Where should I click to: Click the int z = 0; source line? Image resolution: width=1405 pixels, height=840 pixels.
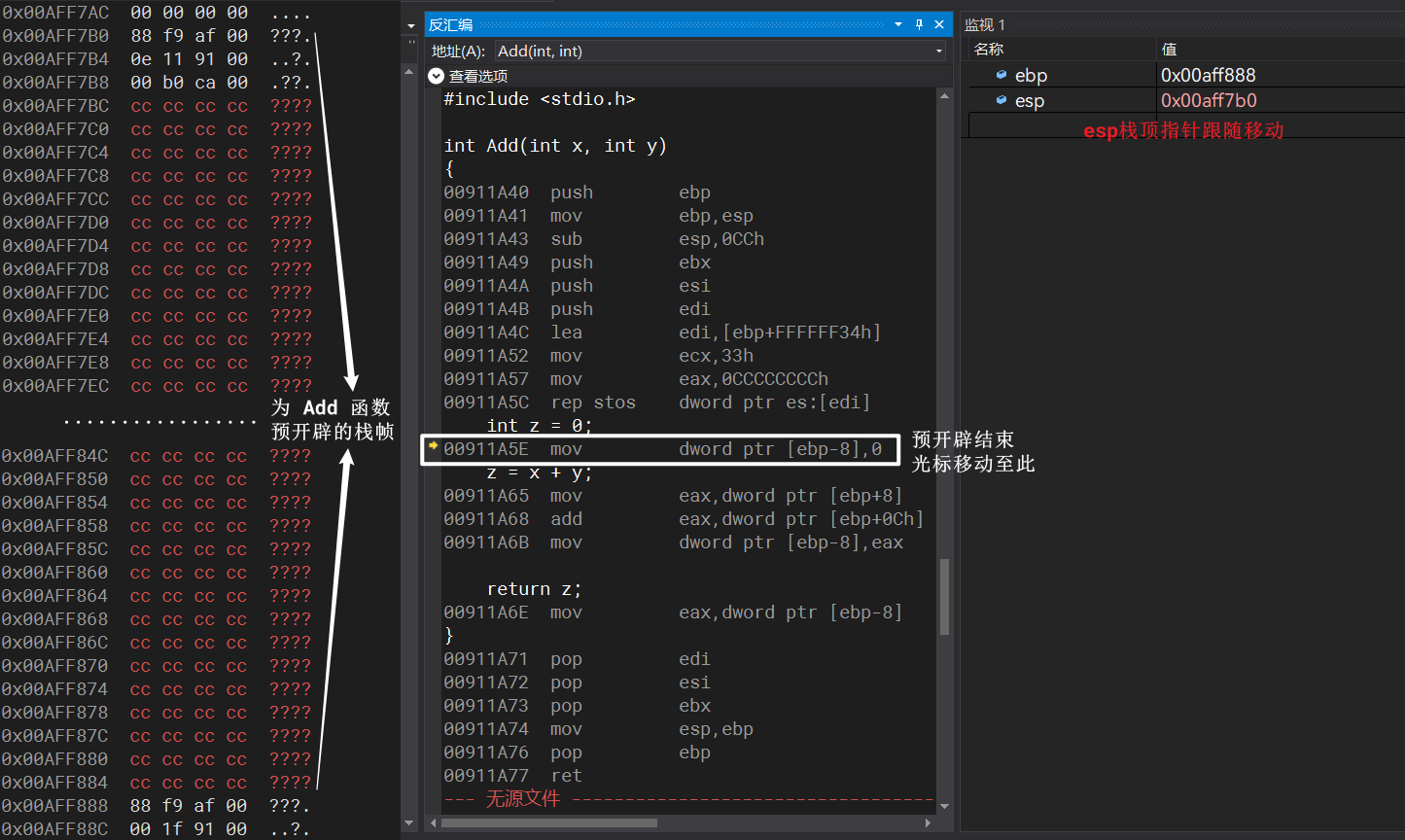coord(540,426)
